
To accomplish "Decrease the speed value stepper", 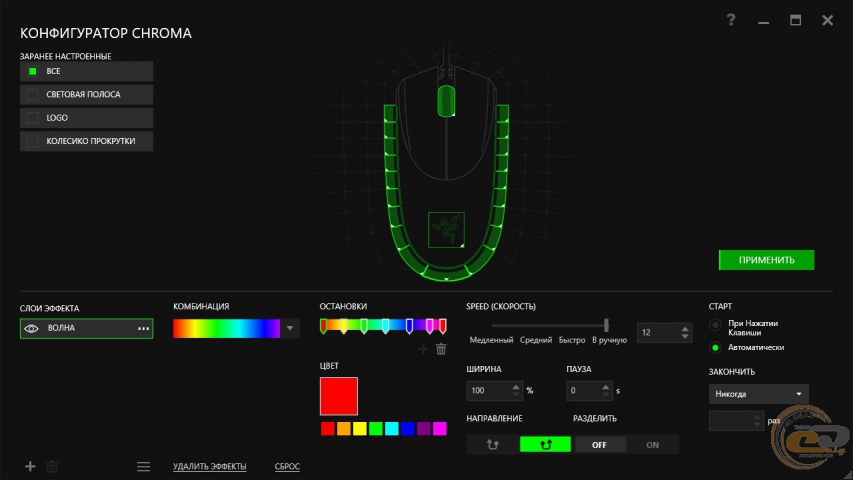I will click(x=685, y=336).
